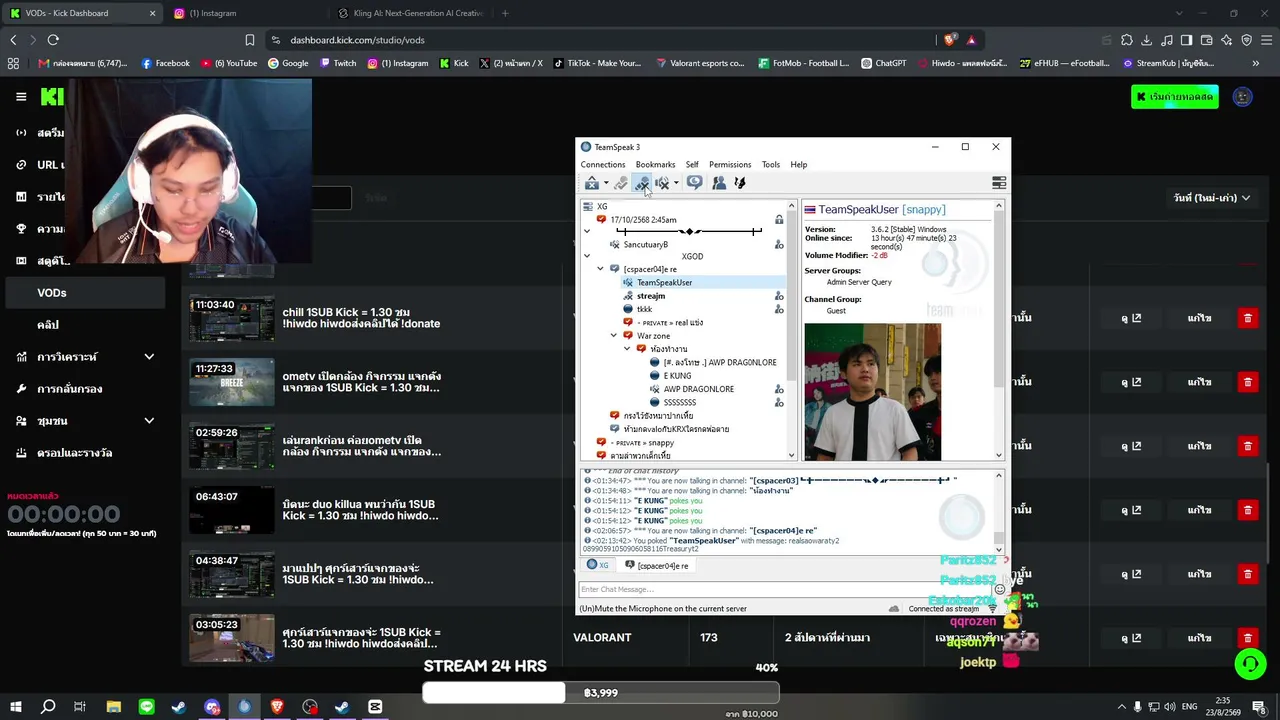Delete the 11:03:40 VOD with red trash
Image resolution: width=1280 pixels, height=720 pixels.
1247,318
